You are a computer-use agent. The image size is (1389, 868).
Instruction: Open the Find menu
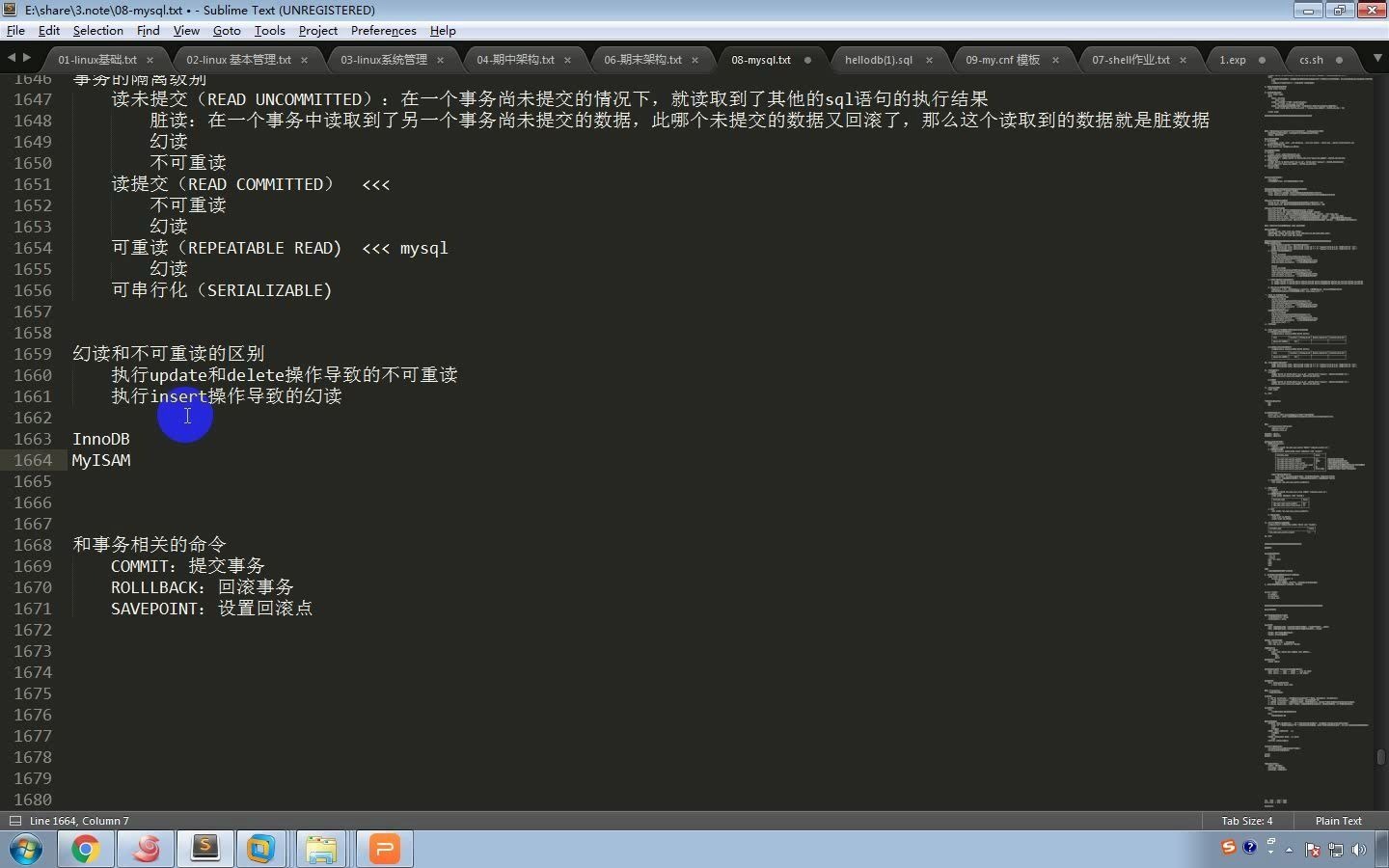(x=149, y=31)
